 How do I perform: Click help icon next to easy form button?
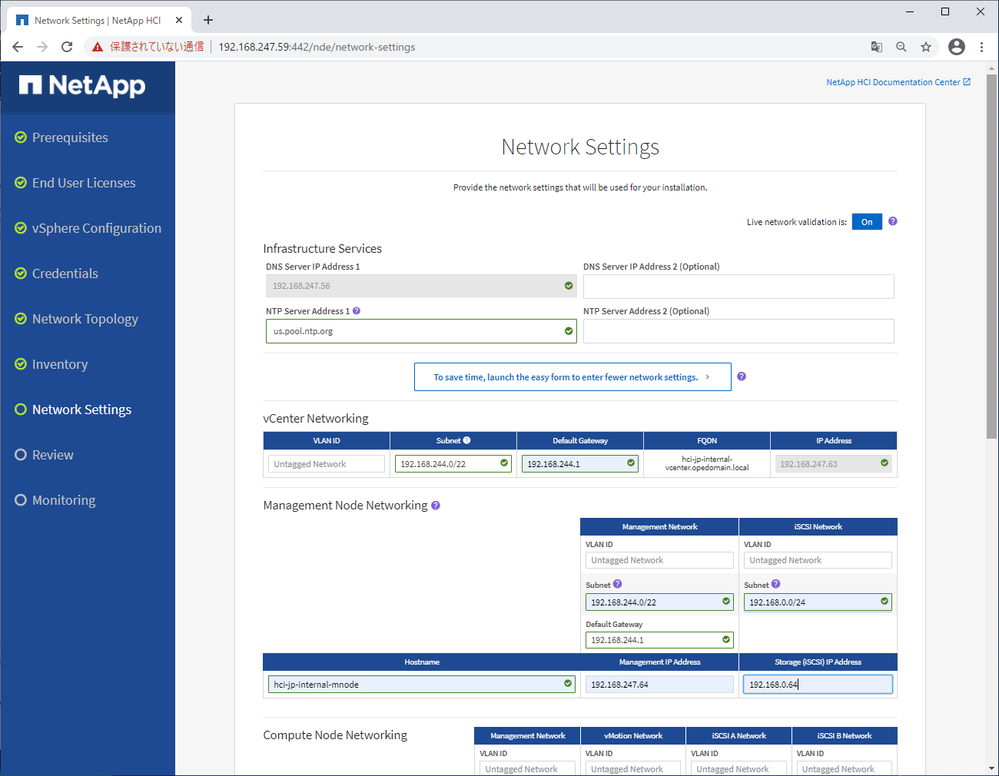point(741,377)
